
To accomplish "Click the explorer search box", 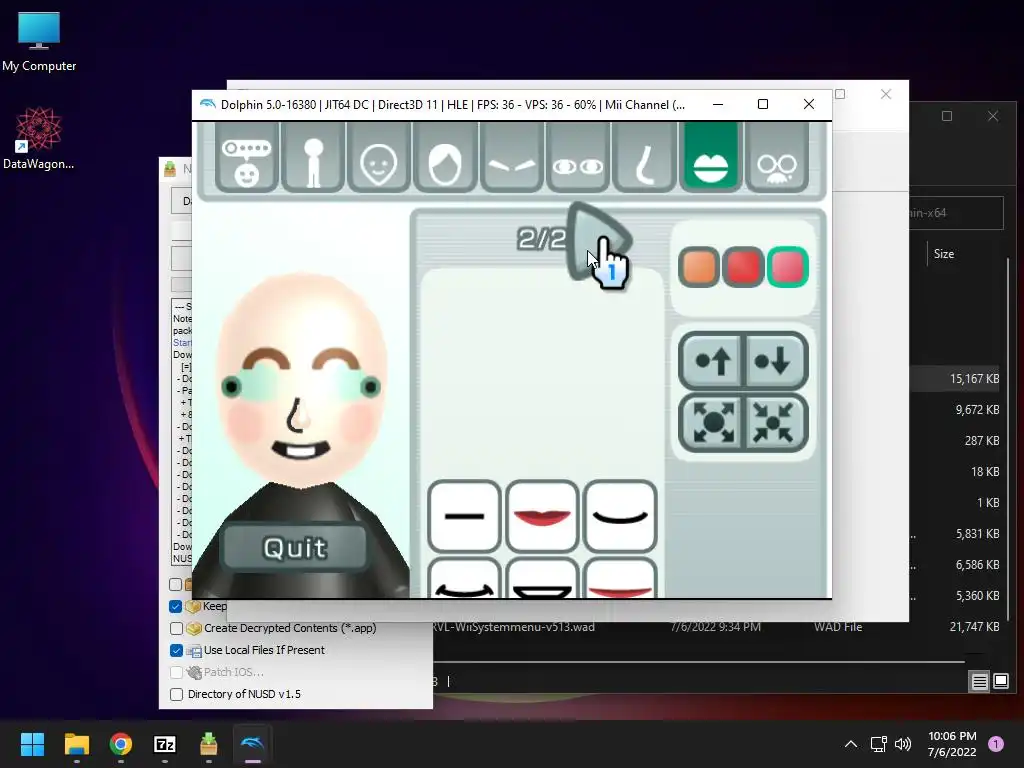I will 956,213.
